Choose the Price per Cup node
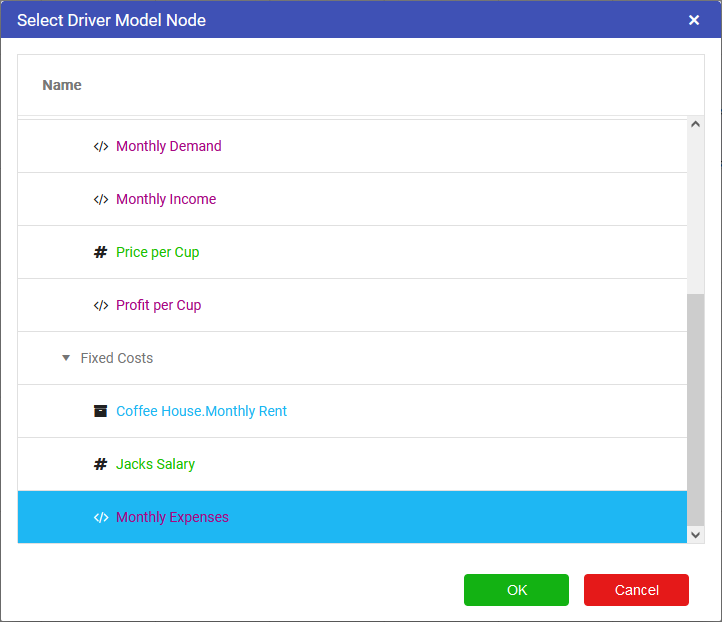Viewport: 722px width, 622px height. 157,252
